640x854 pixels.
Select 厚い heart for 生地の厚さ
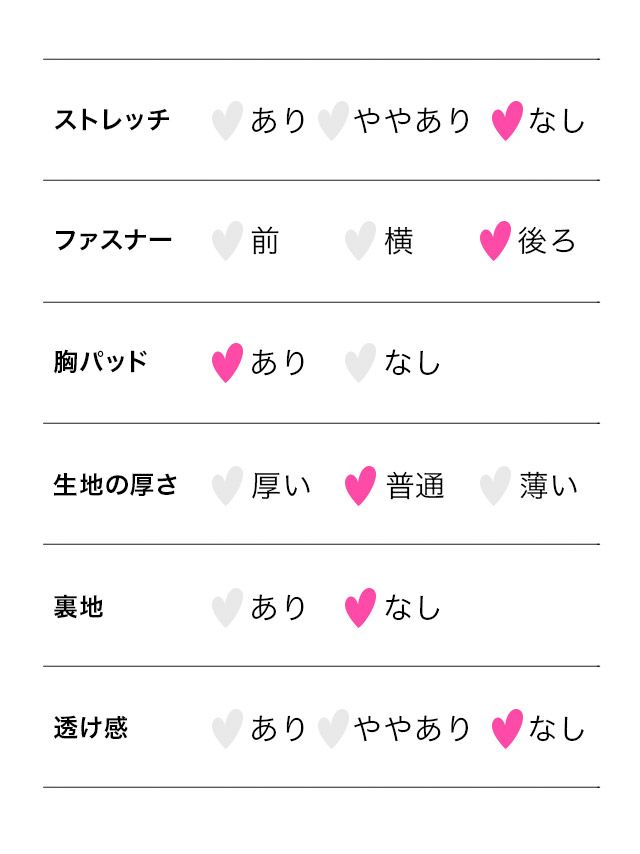[227, 486]
